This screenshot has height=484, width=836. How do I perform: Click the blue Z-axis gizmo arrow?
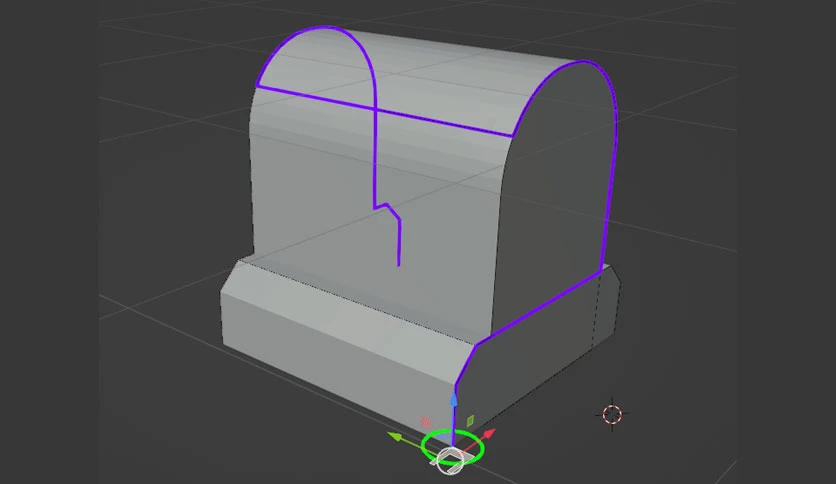coord(453,401)
